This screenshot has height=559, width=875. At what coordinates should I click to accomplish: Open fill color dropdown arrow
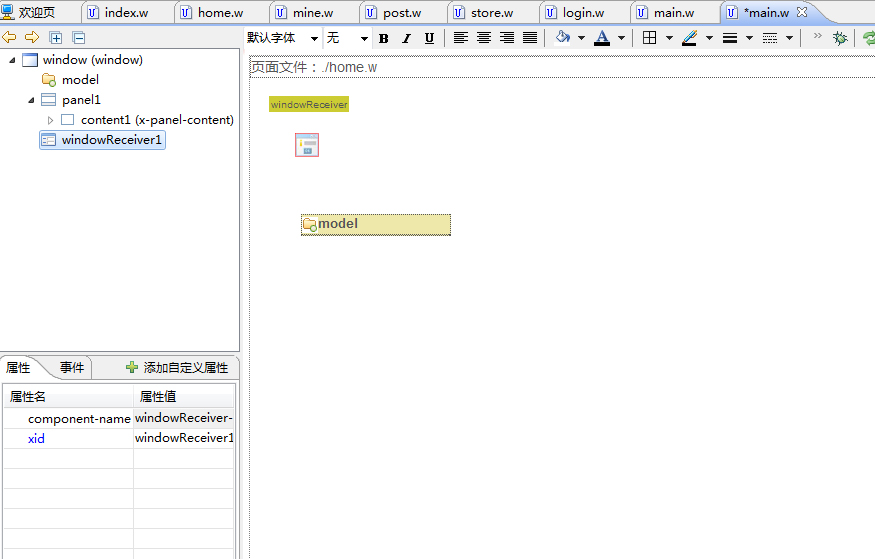click(581, 38)
